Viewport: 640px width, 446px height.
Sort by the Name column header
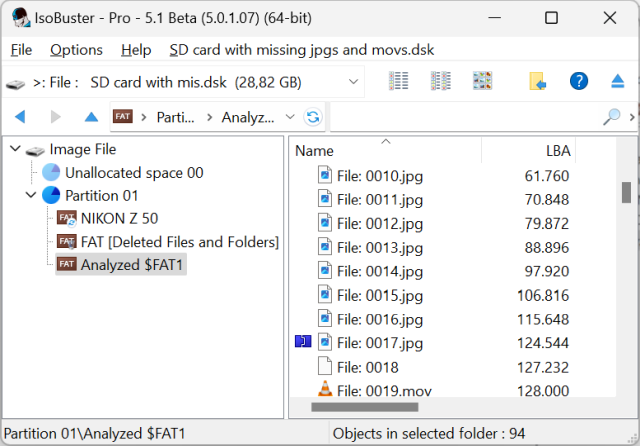click(314, 151)
